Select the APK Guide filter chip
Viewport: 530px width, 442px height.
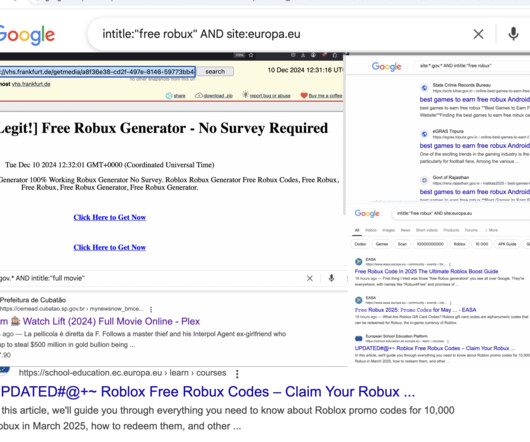(x=507, y=244)
